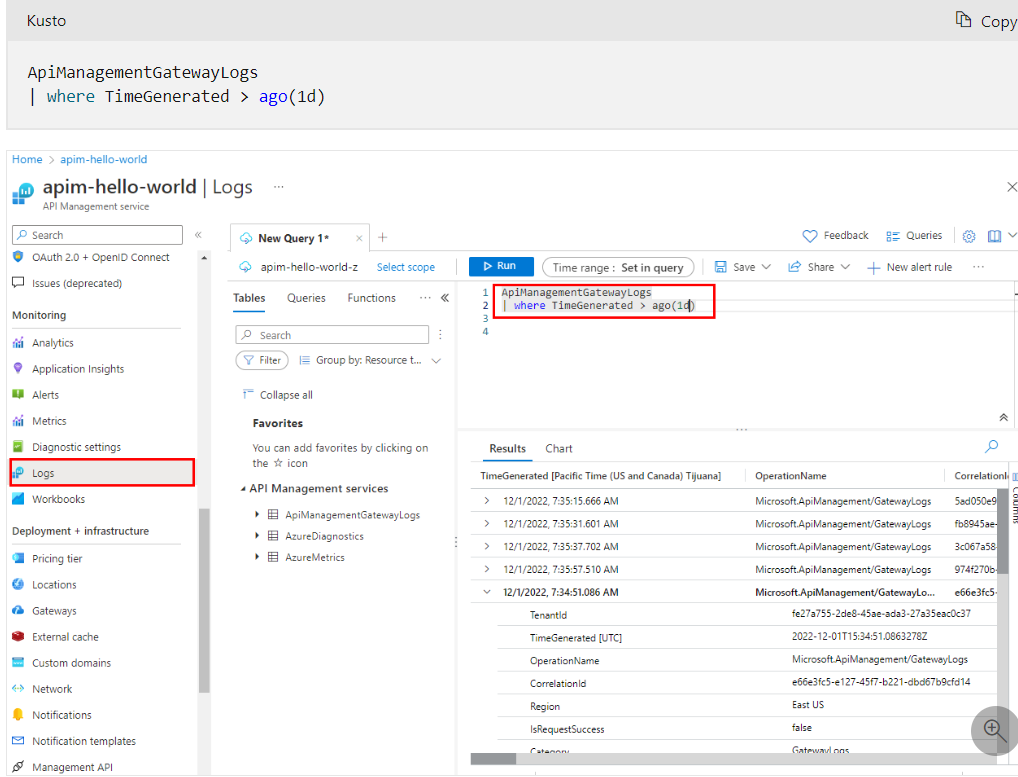The image size is (1018, 777).
Task: Open the documentation book icon
Action: (x=994, y=236)
